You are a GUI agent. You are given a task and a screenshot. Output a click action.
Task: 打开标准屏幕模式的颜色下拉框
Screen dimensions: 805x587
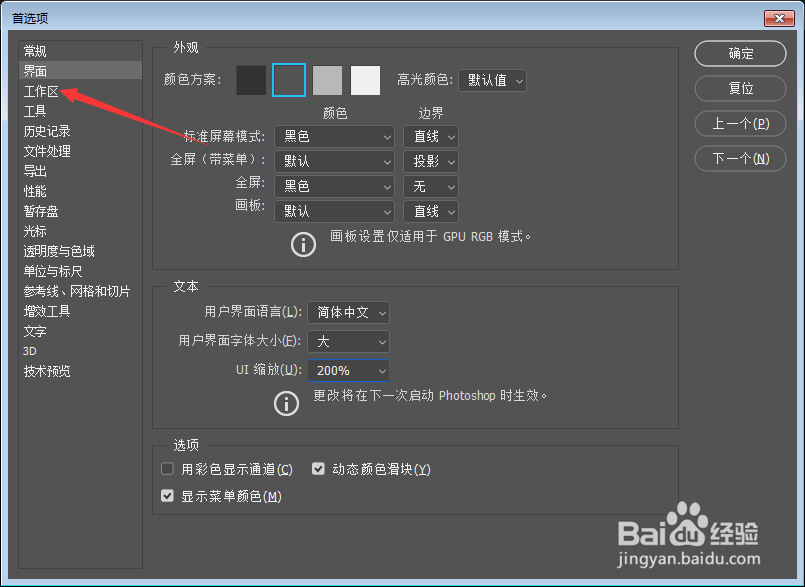point(334,136)
